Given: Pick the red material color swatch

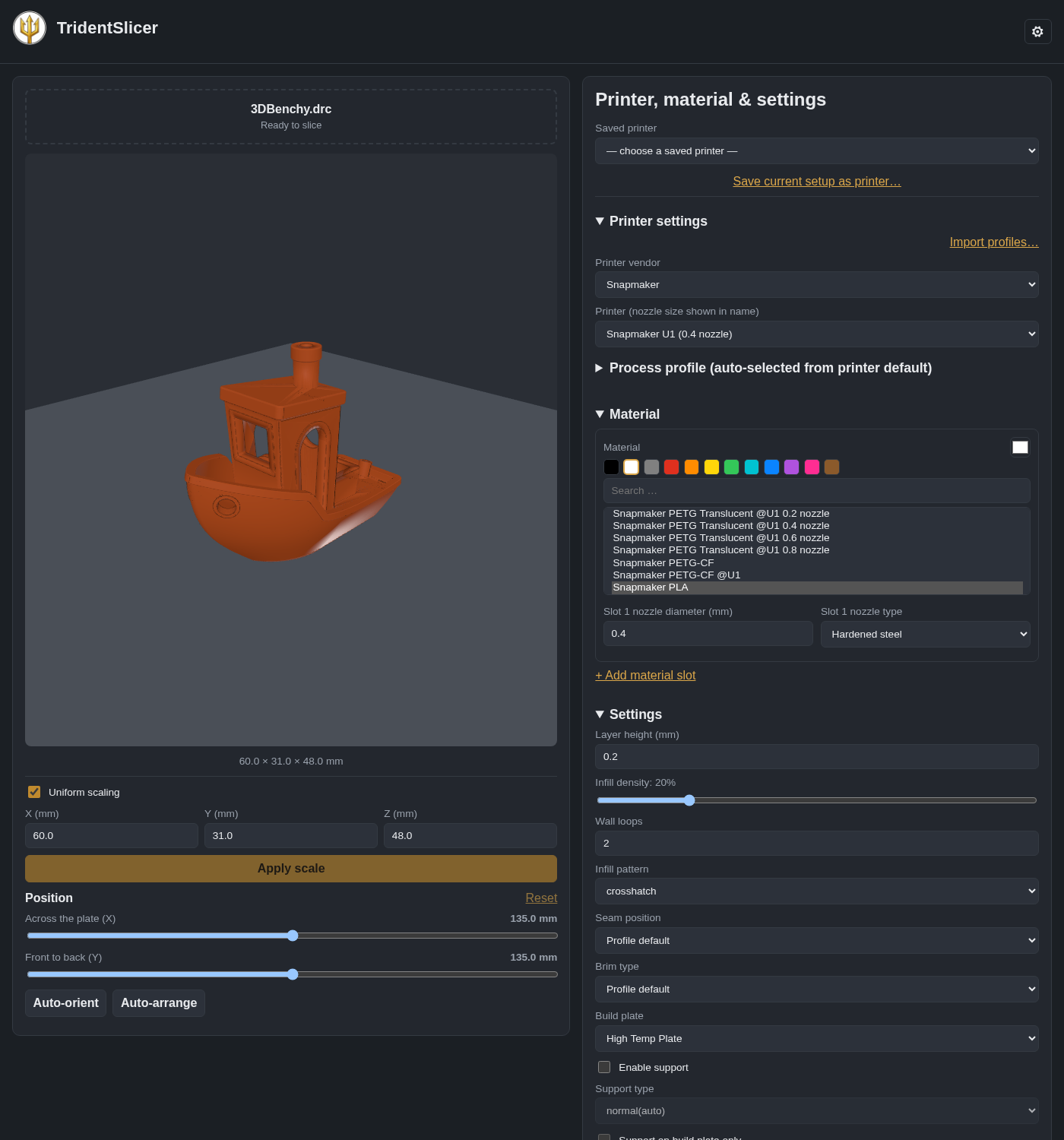Looking at the screenshot, I should tap(671, 467).
